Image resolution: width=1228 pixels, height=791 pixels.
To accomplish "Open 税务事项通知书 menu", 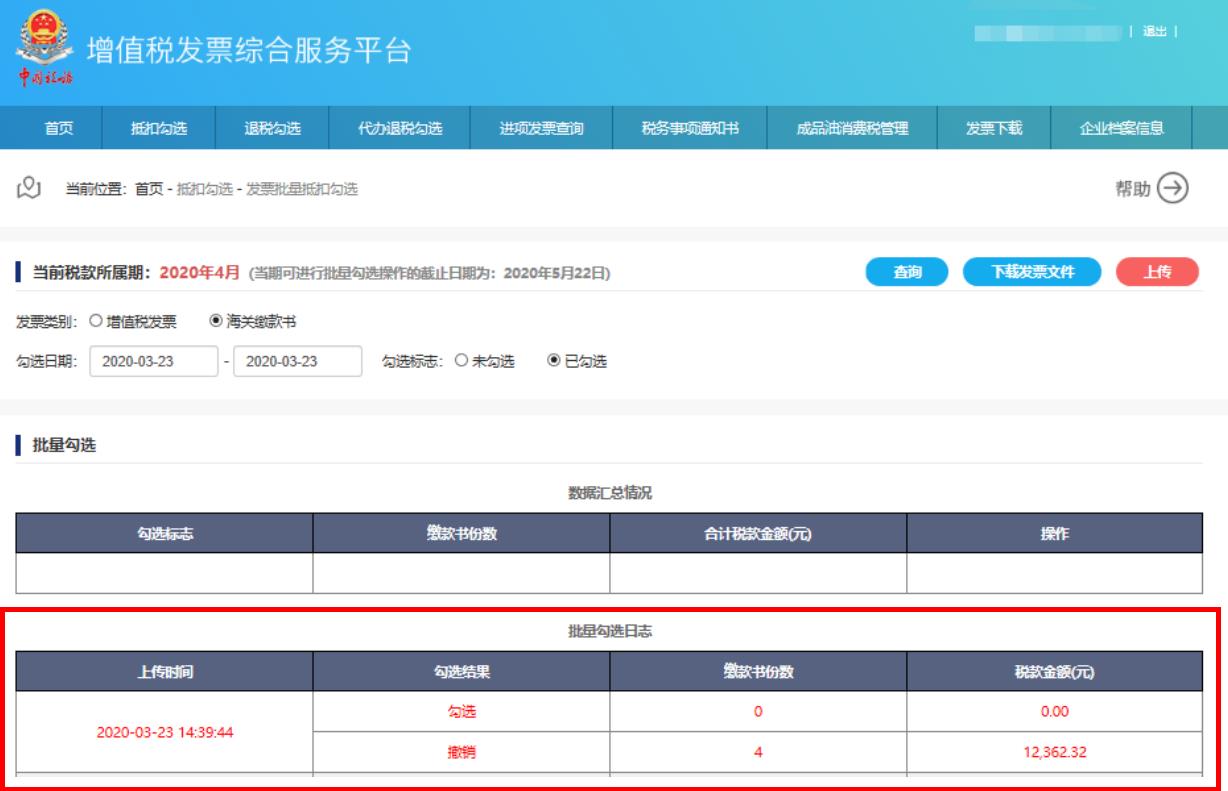I will point(690,127).
